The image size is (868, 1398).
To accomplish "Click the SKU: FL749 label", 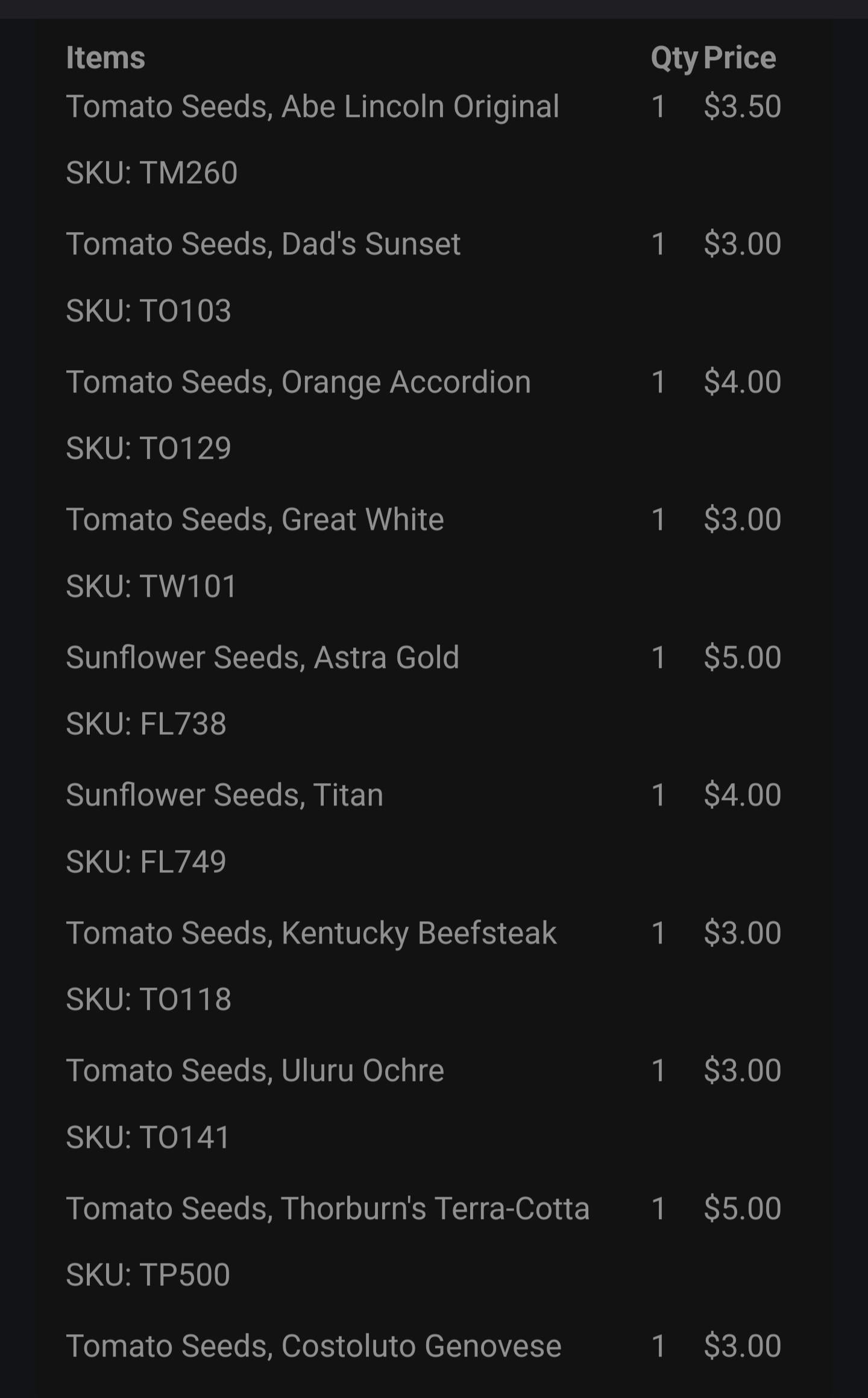I will (146, 862).
